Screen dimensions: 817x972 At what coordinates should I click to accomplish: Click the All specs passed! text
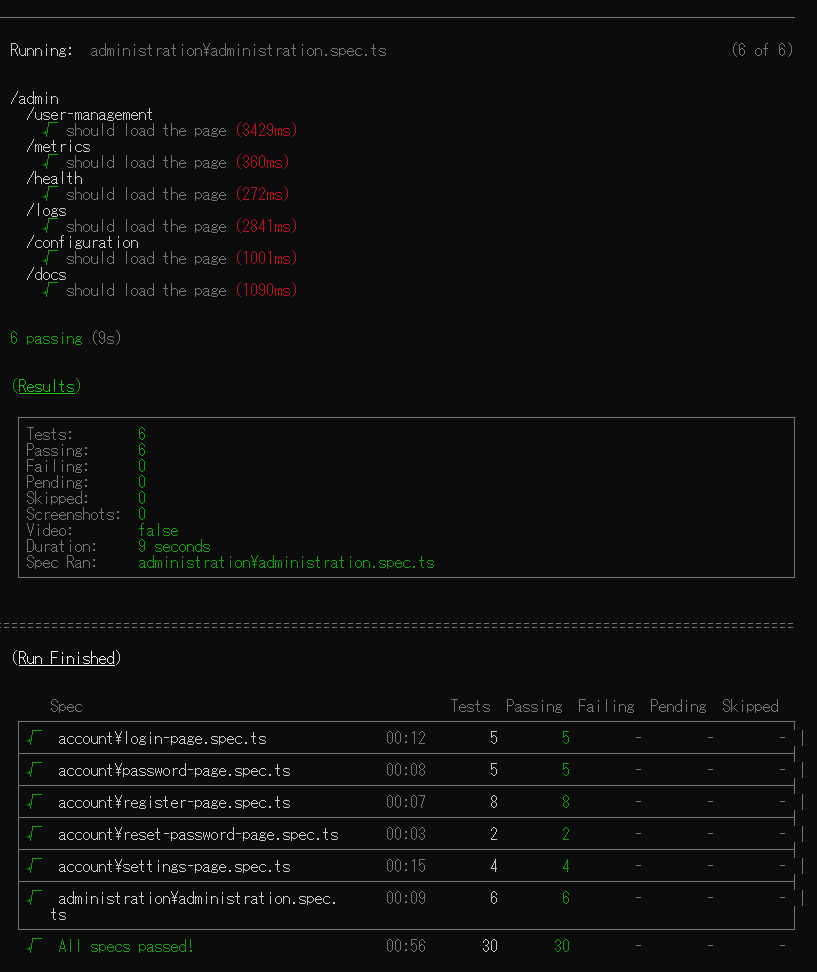[x=126, y=947]
